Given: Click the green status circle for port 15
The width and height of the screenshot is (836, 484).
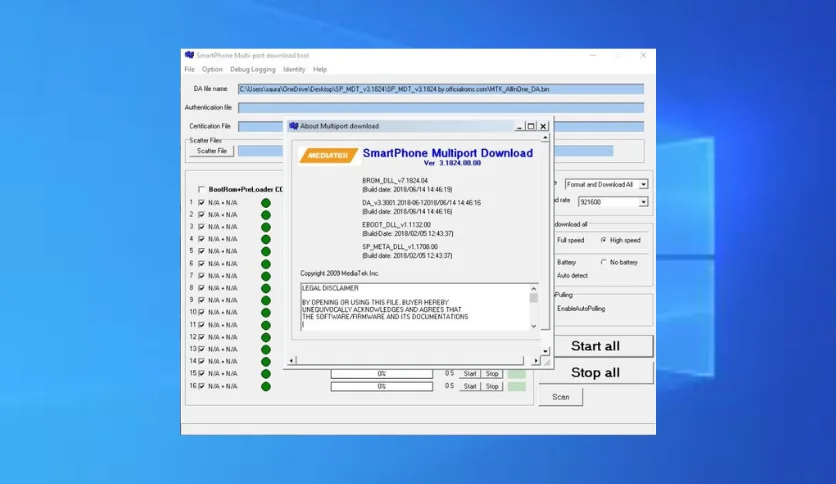Looking at the screenshot, I should tap(266, 374).
